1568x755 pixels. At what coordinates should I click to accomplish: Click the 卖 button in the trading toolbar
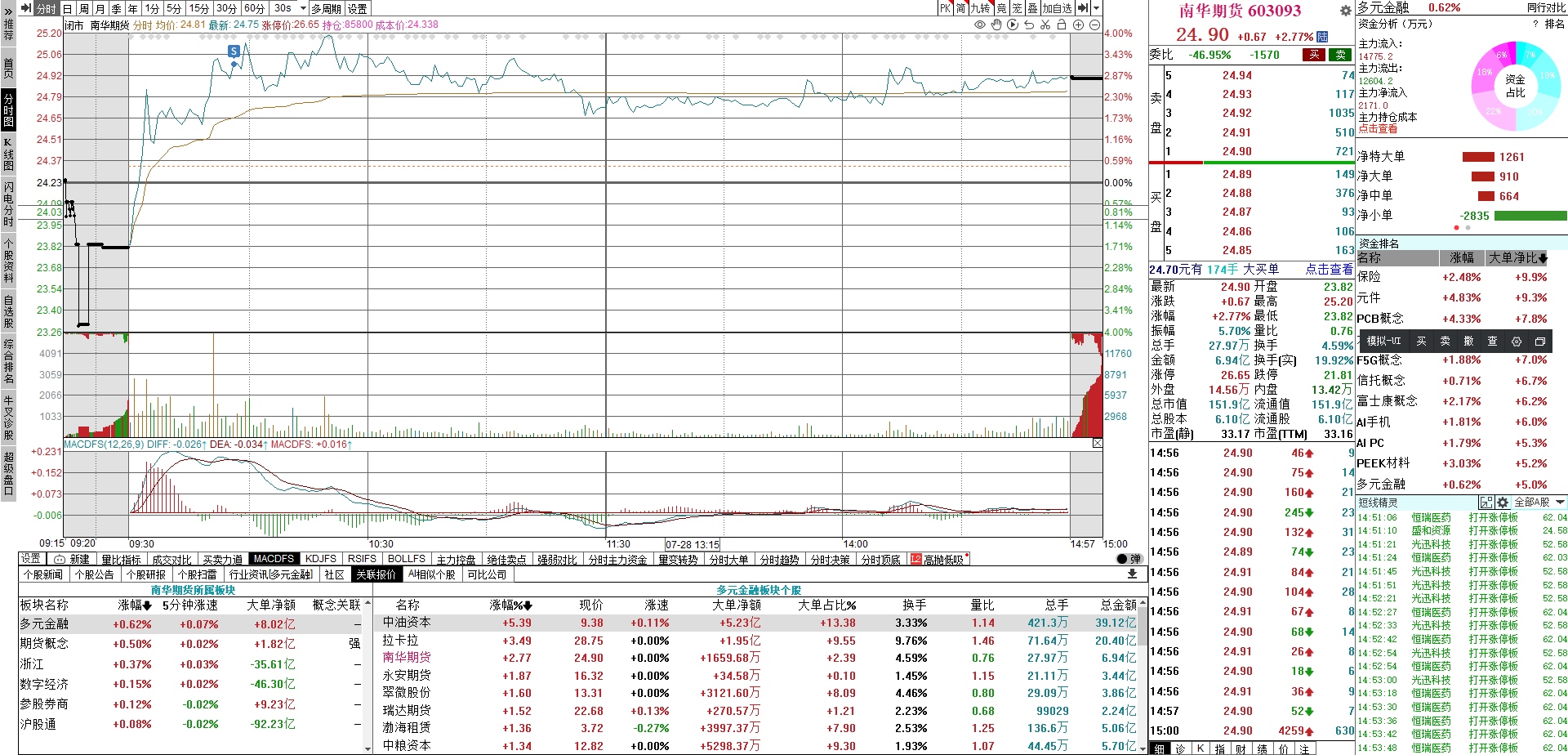[1445, 342]
